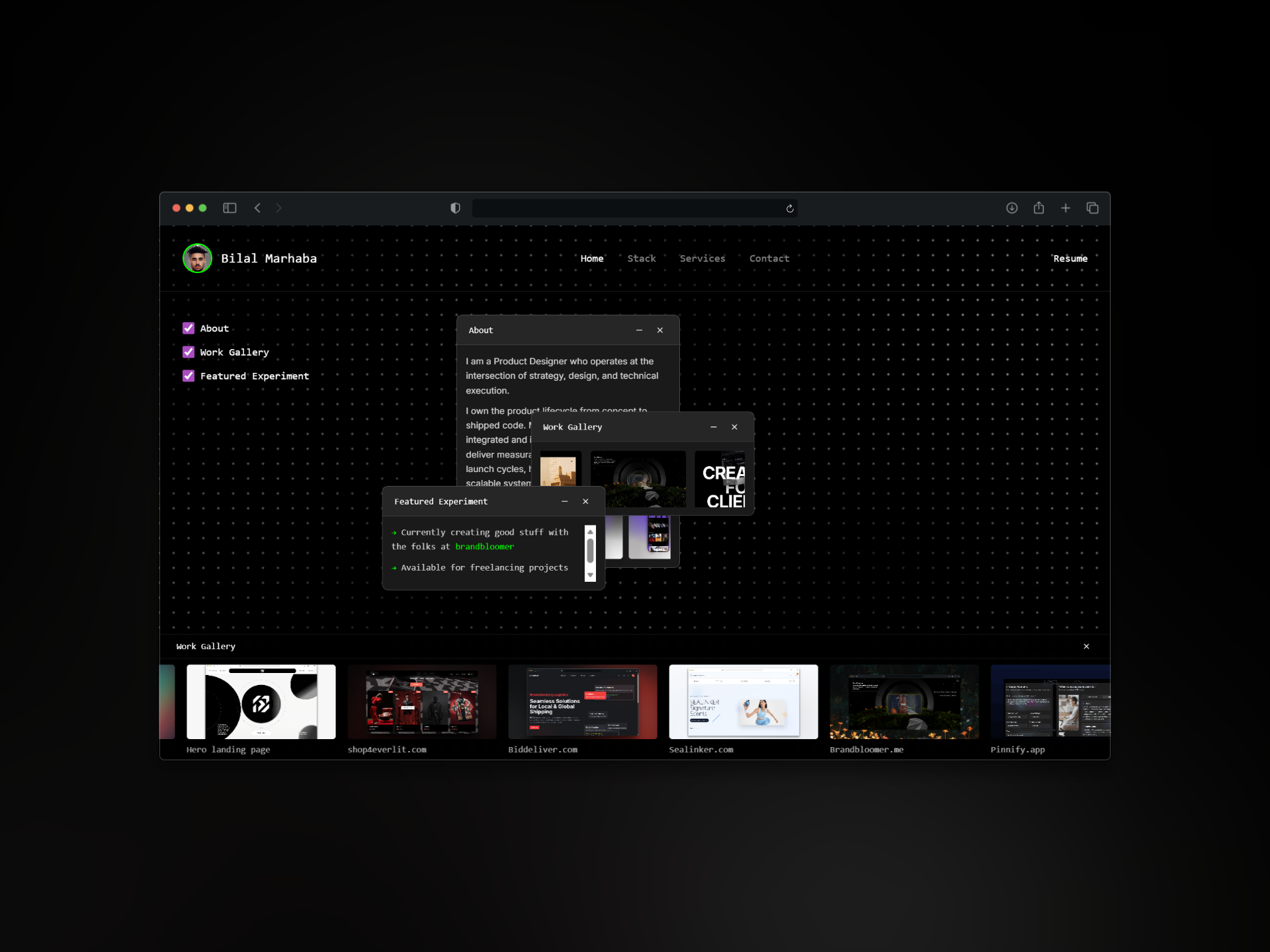Open the Services navigation item
Viewport: 1270px width, 952px height.
tap(702, 258)
